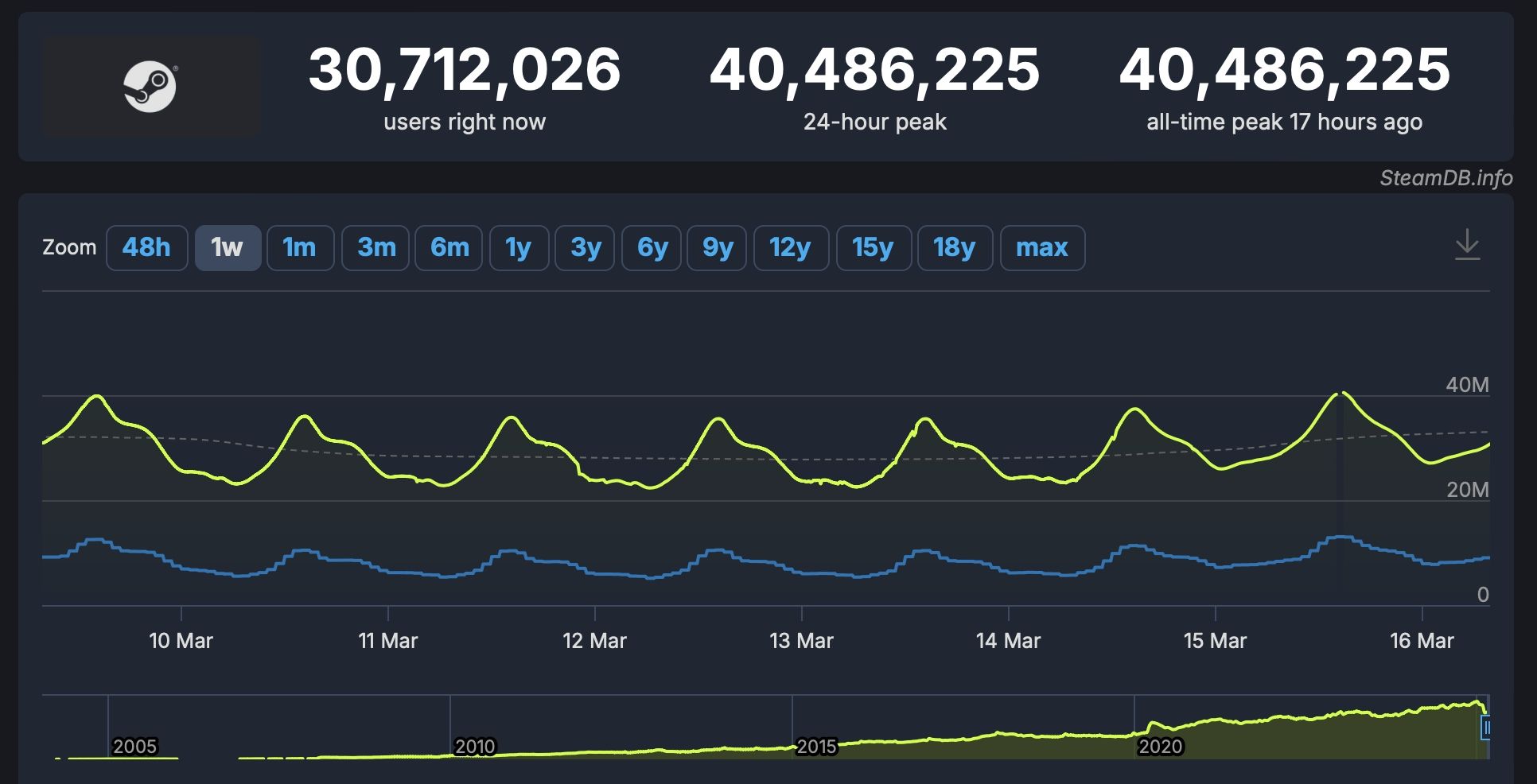Choose the 6y zoom button
Screen dimensions: 1537x784
[652, 248]
